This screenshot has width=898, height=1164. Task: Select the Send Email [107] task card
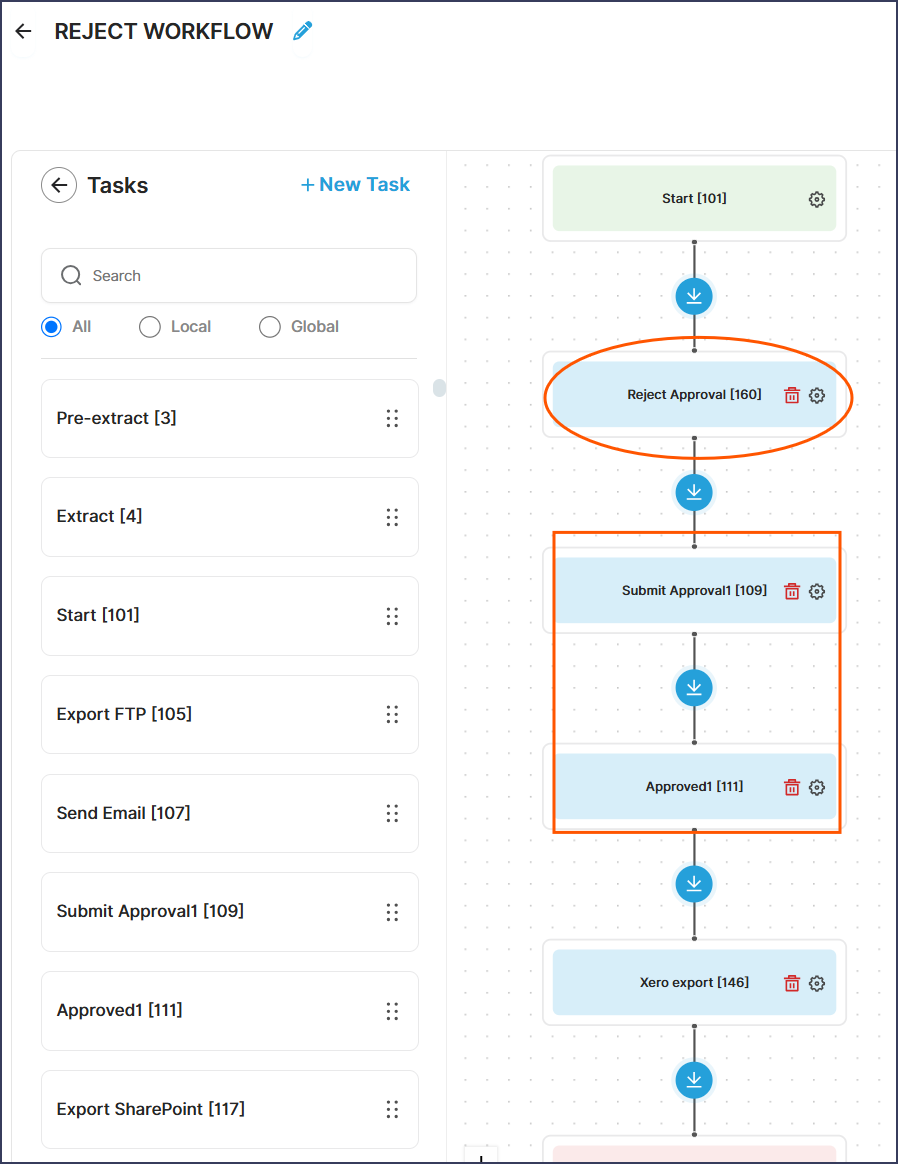229,813
